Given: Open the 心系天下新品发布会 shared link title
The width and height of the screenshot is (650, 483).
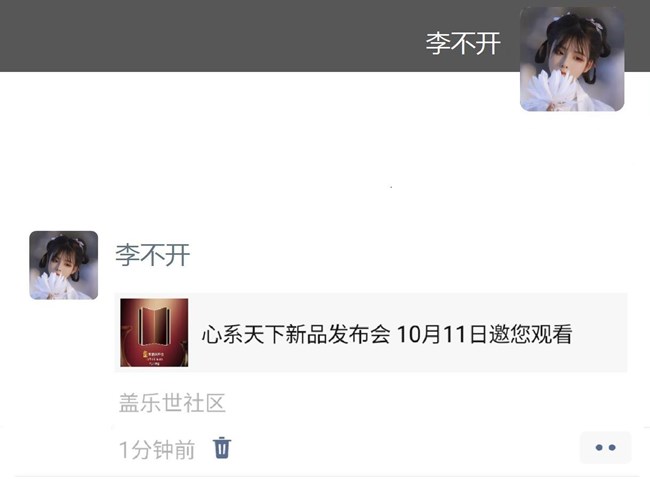Looking at the screenshot, I should pos(296,334).
